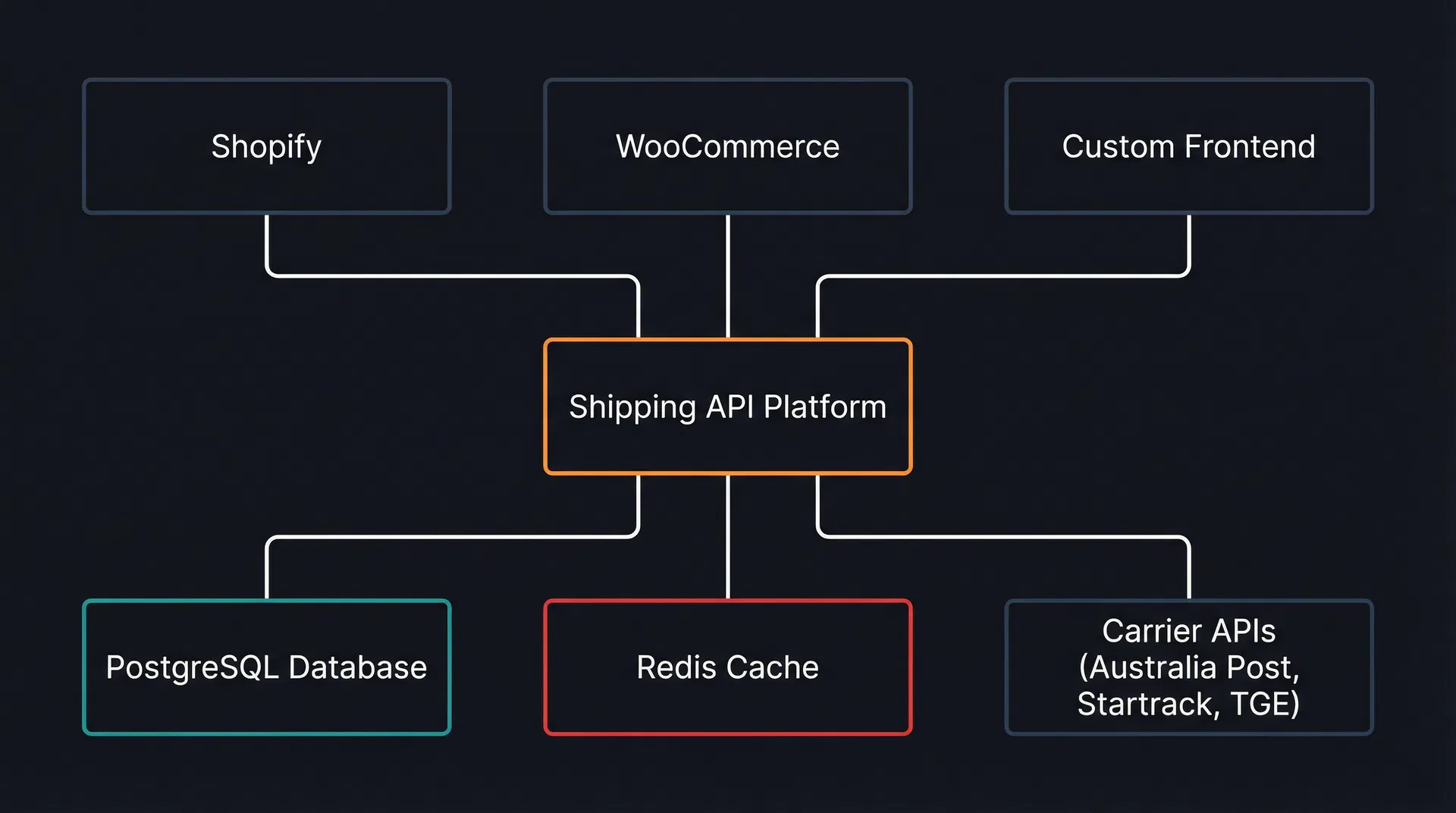Click the PostgreSQL Database box
The image size is (1456, 813).
265,667
